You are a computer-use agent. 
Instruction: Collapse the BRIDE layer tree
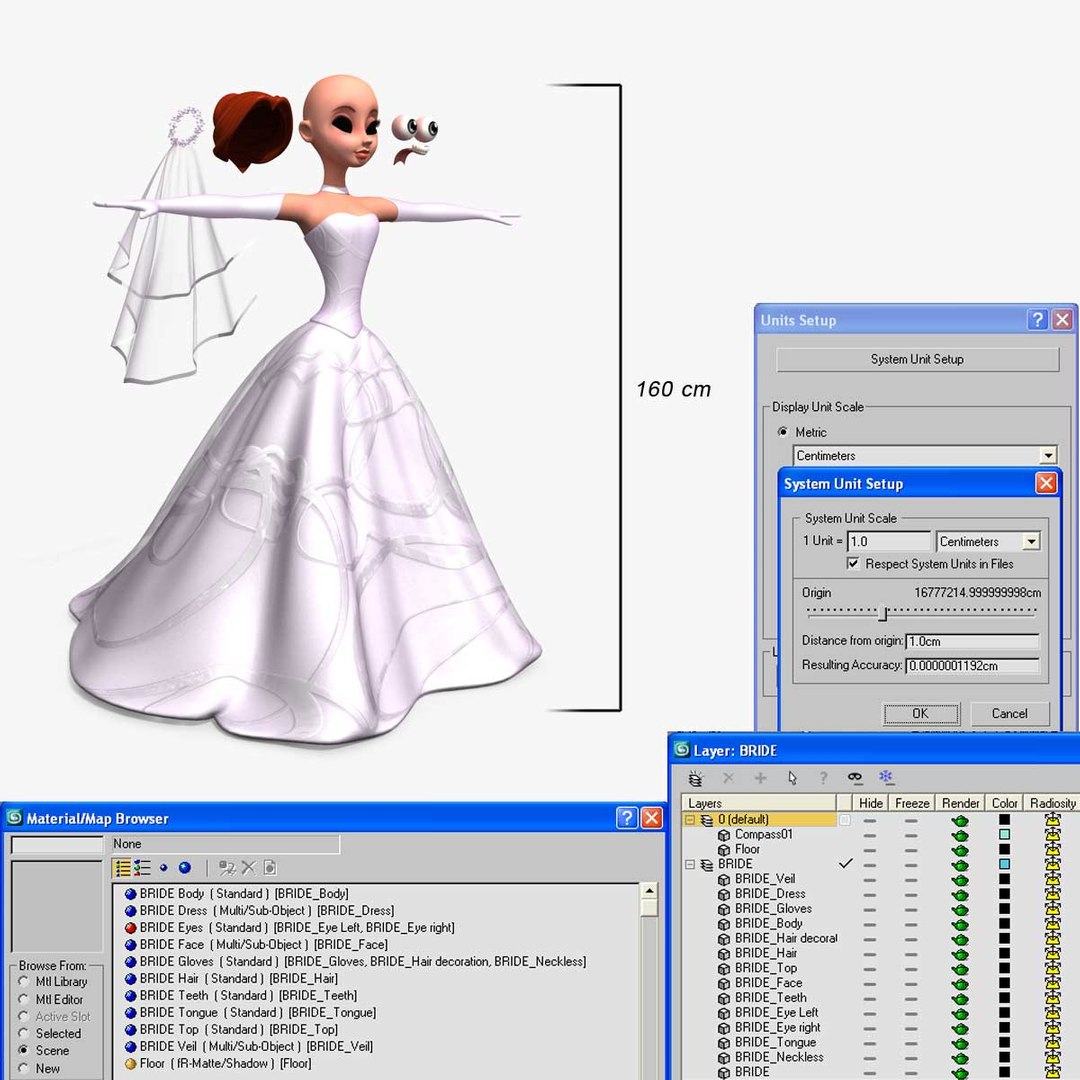point(690,864)
